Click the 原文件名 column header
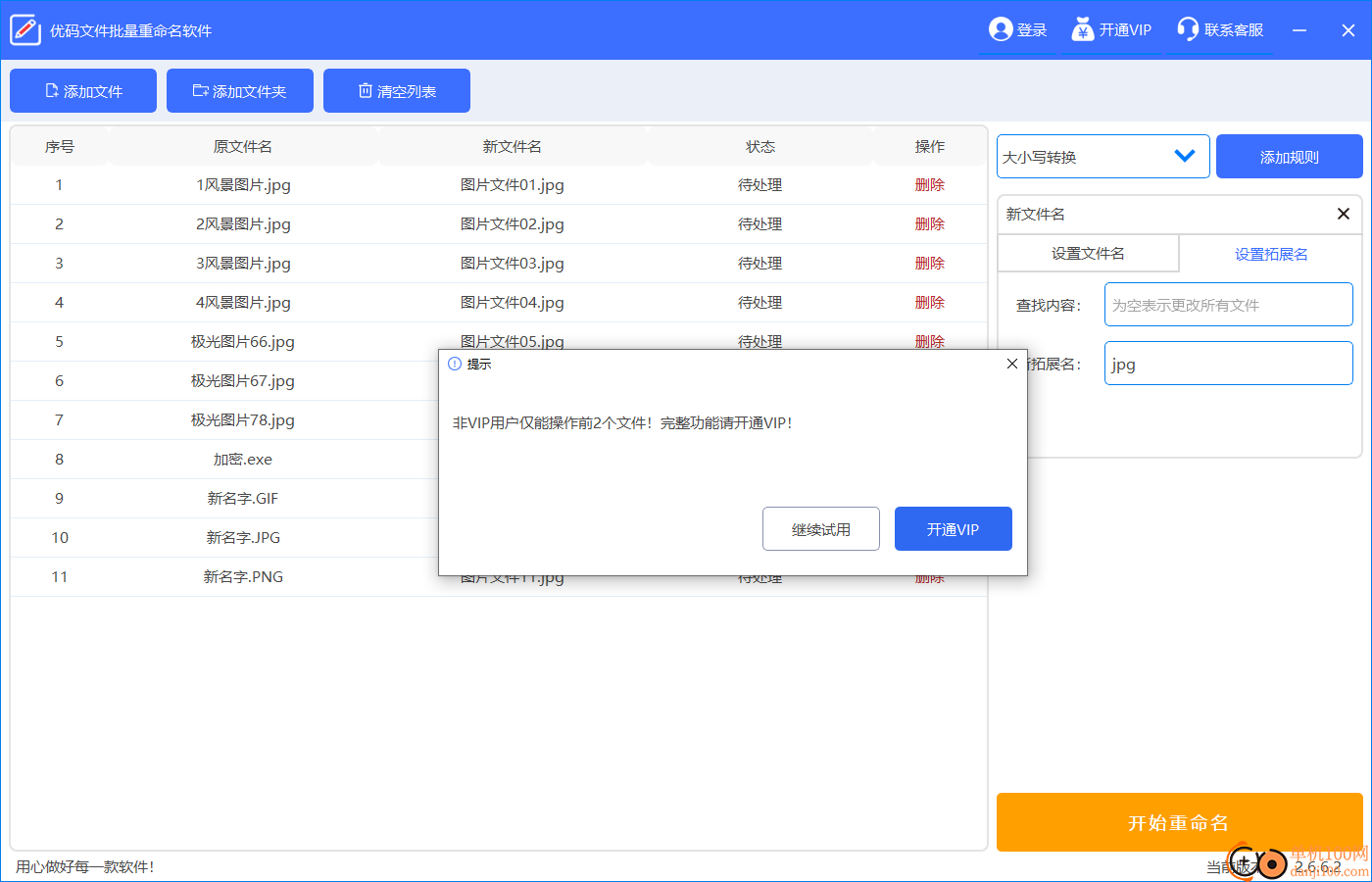1372x882 pixels. point(243,146)
